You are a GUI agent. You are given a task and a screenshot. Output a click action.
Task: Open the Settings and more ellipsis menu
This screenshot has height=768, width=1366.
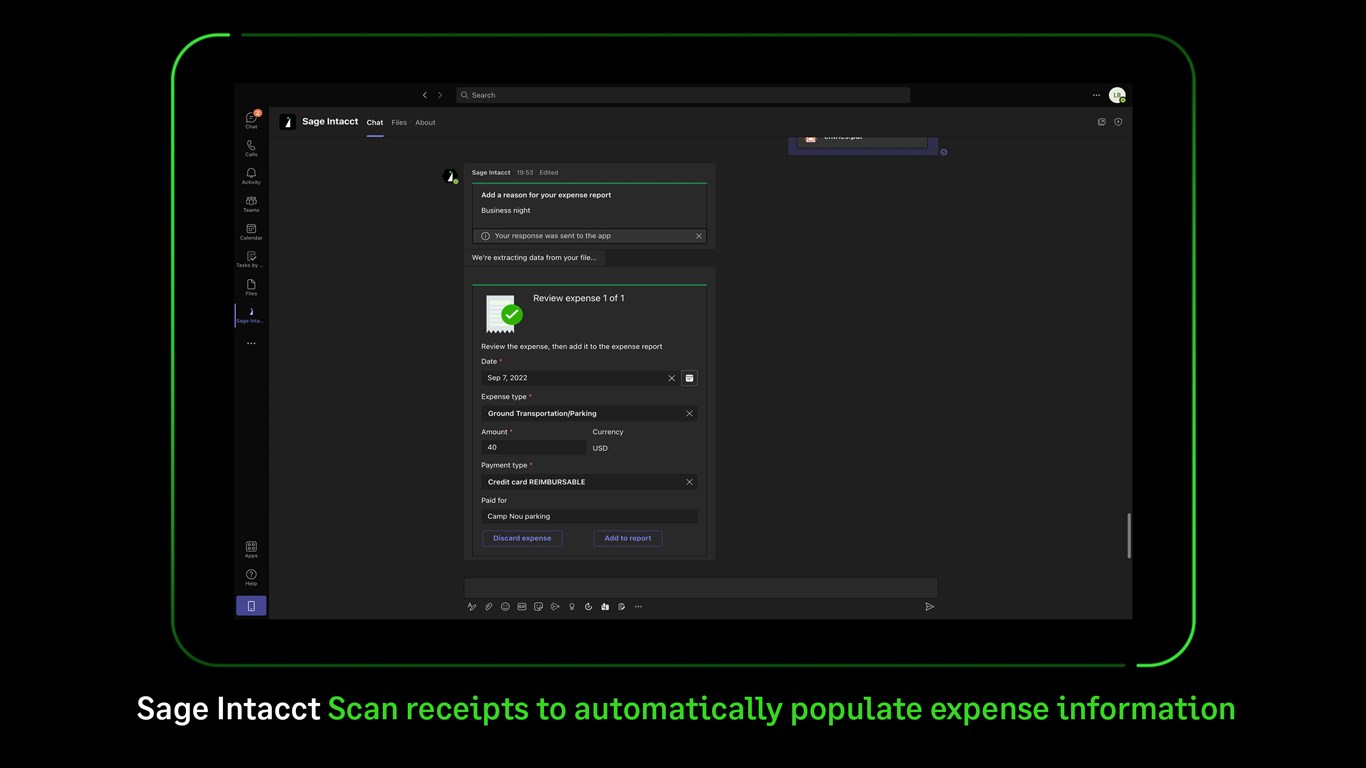pyautogui.click(x=1096, y=95)
